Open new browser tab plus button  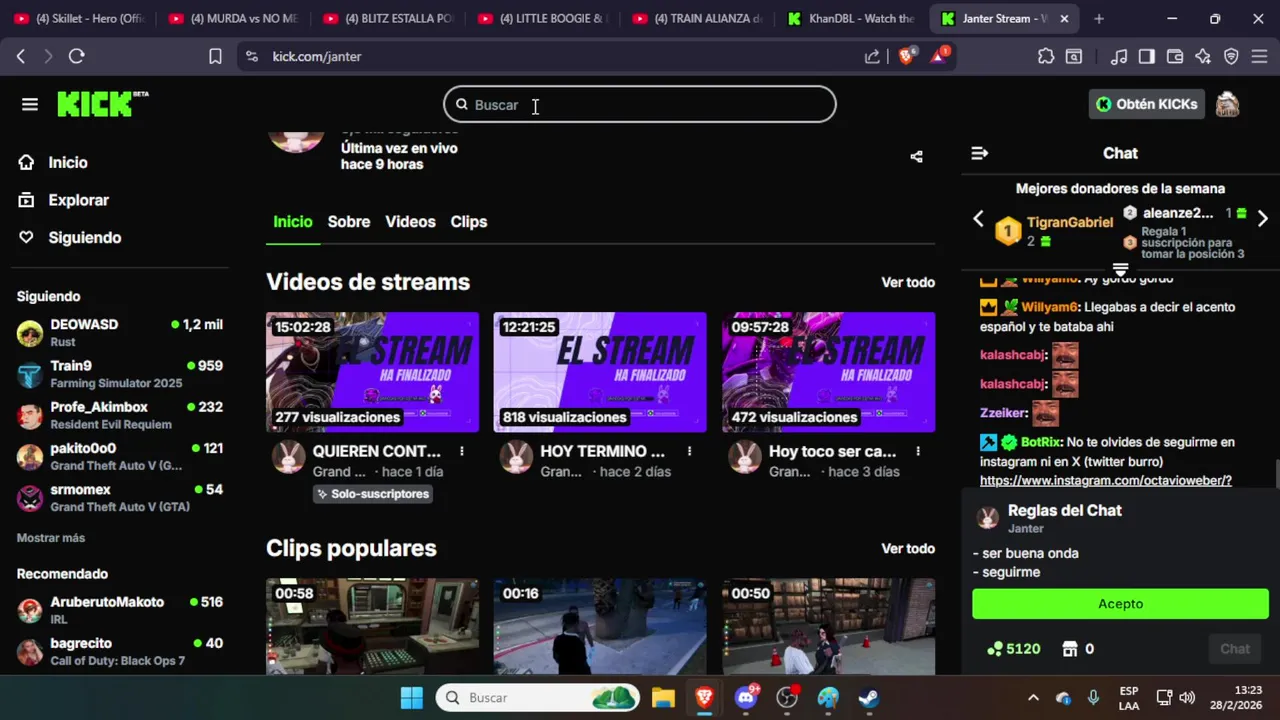point(1099,19)
